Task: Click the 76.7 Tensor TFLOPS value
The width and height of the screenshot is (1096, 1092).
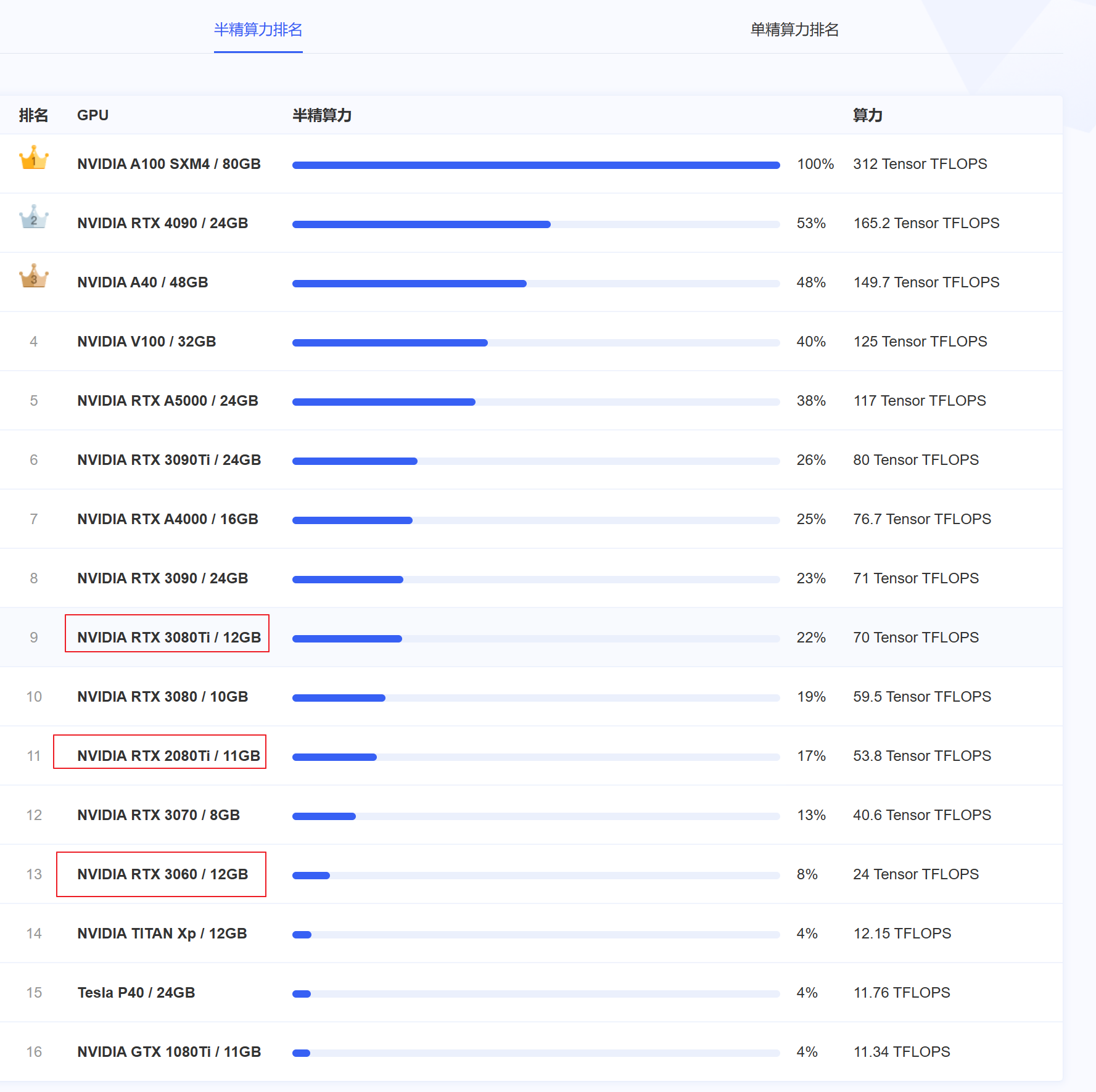Action: [x=922, y=519]
